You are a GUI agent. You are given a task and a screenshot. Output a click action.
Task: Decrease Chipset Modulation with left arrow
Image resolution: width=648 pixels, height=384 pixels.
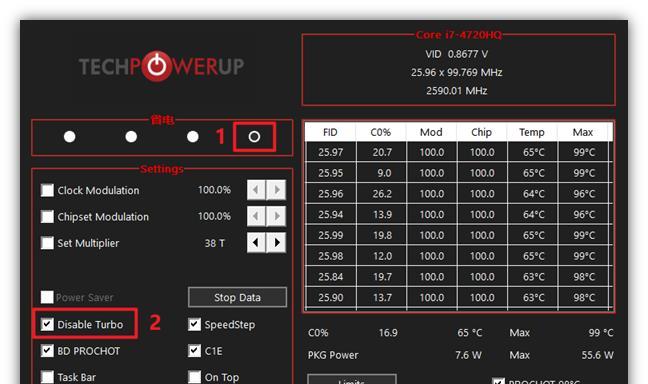point(256,216)
